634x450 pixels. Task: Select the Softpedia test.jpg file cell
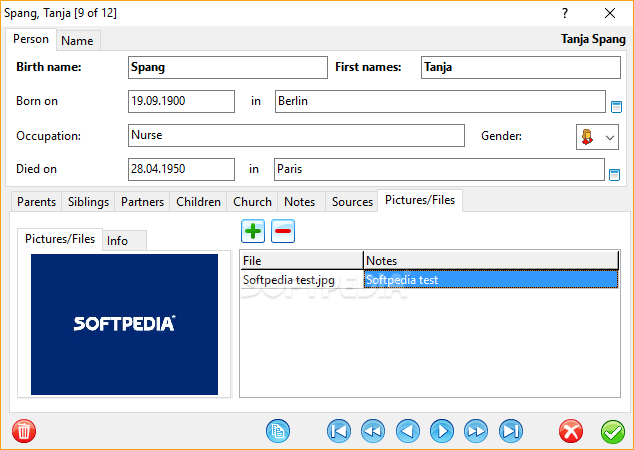302,280
